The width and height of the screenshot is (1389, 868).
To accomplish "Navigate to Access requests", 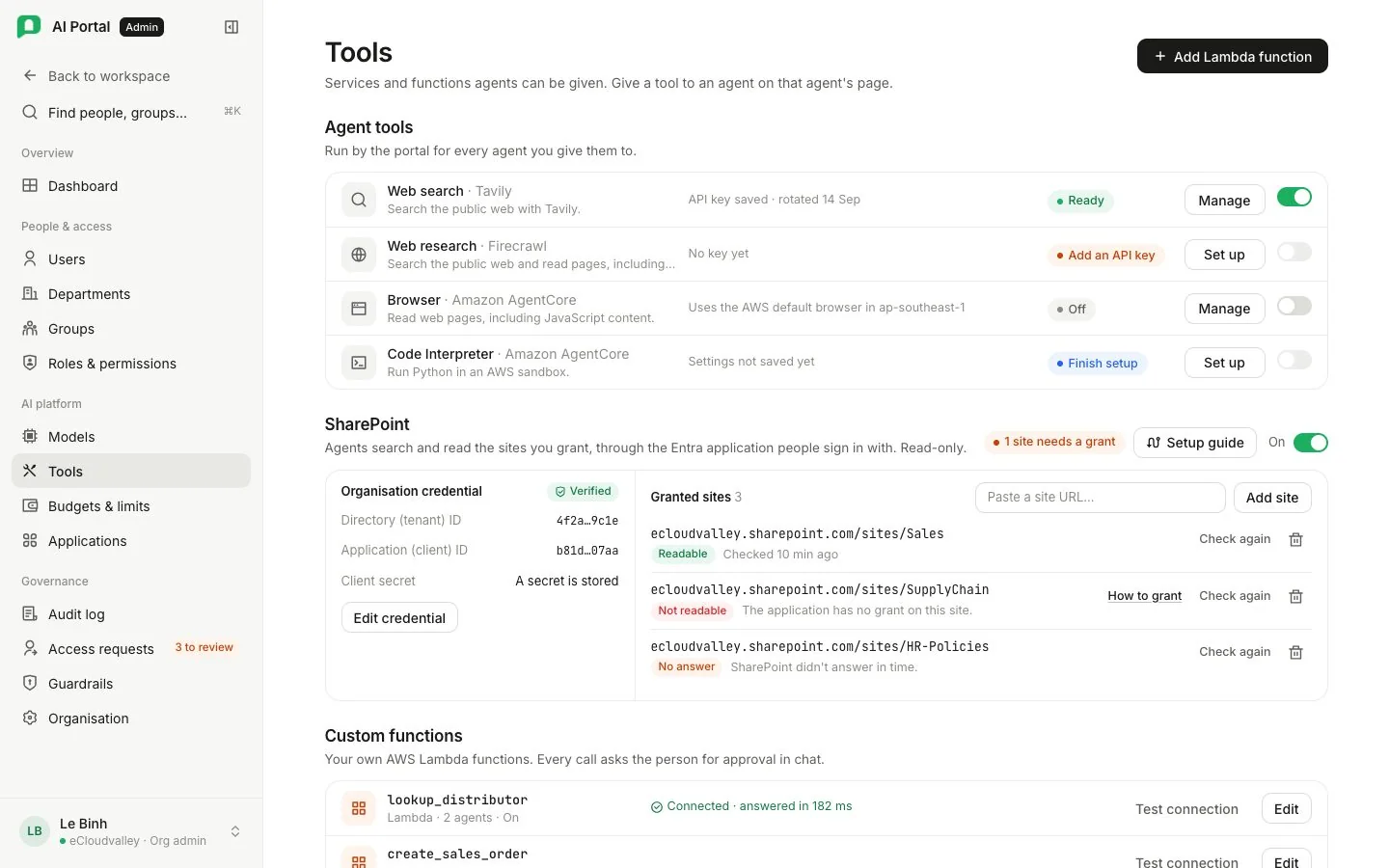I will click(x=131, y=648).
